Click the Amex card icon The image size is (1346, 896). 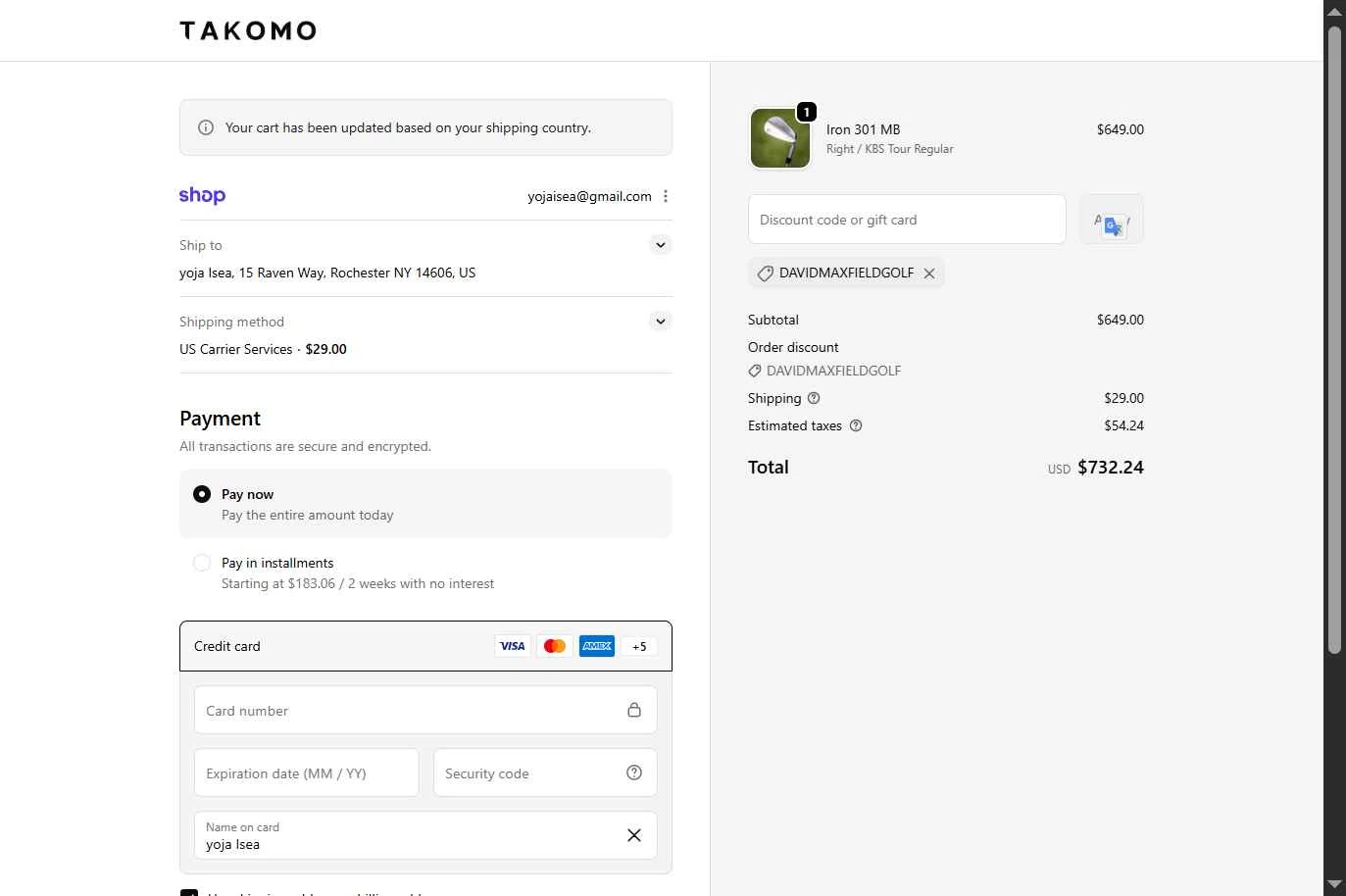(597, 646)
